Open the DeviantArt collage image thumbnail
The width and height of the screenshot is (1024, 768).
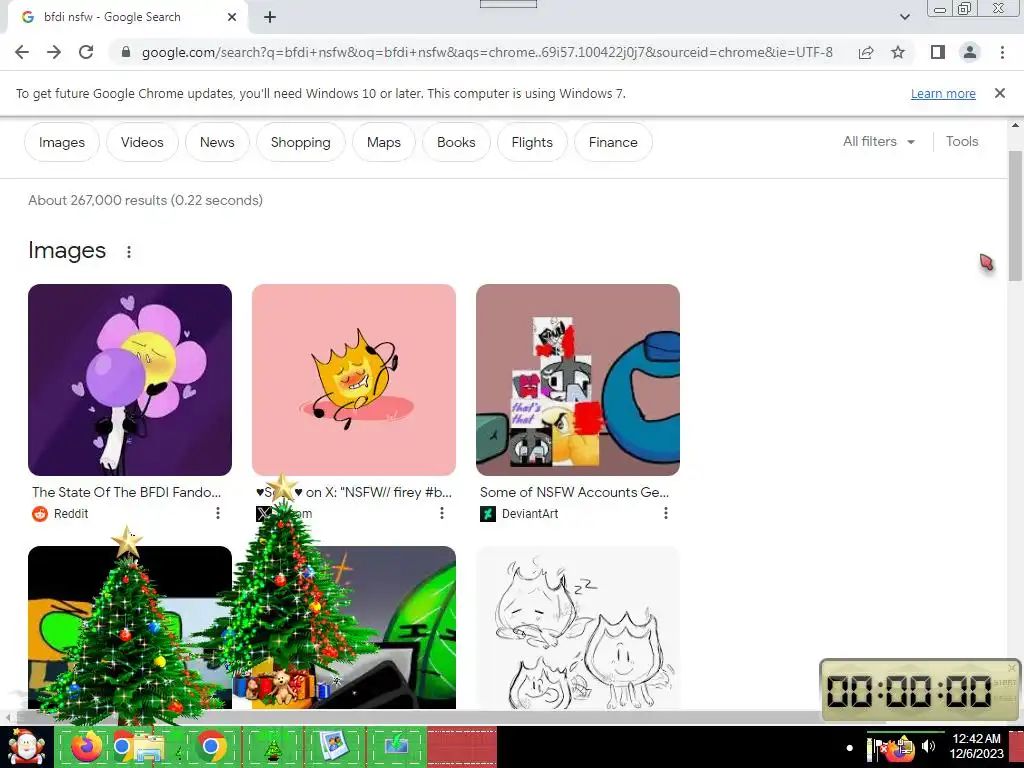(578, 379)
